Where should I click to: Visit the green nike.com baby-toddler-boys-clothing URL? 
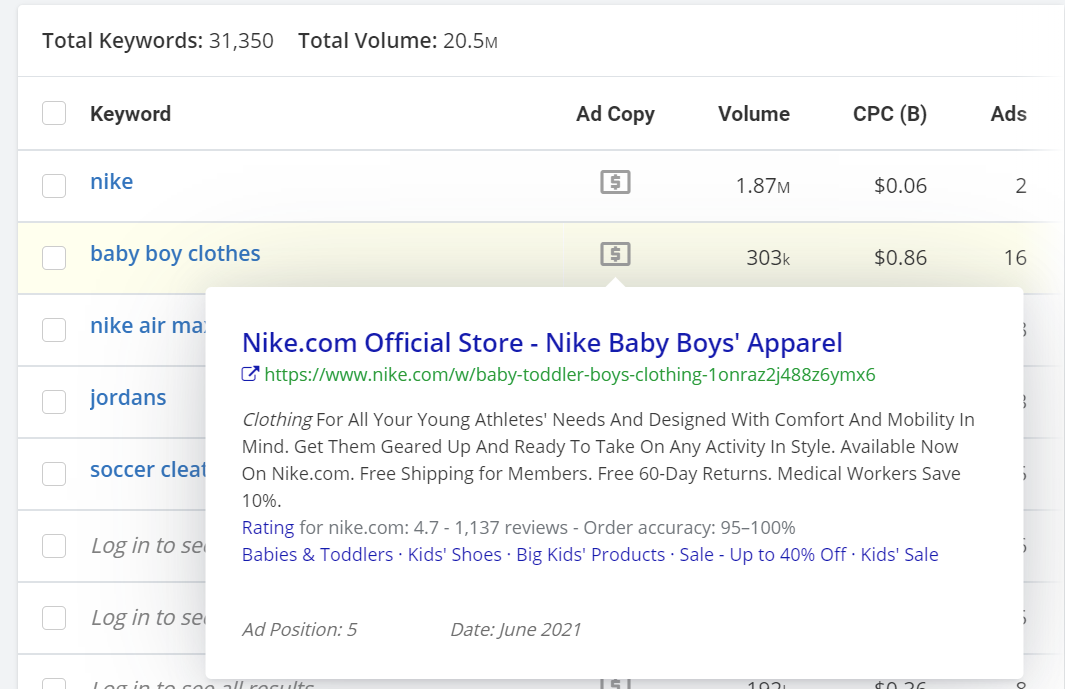pos(570,374)
